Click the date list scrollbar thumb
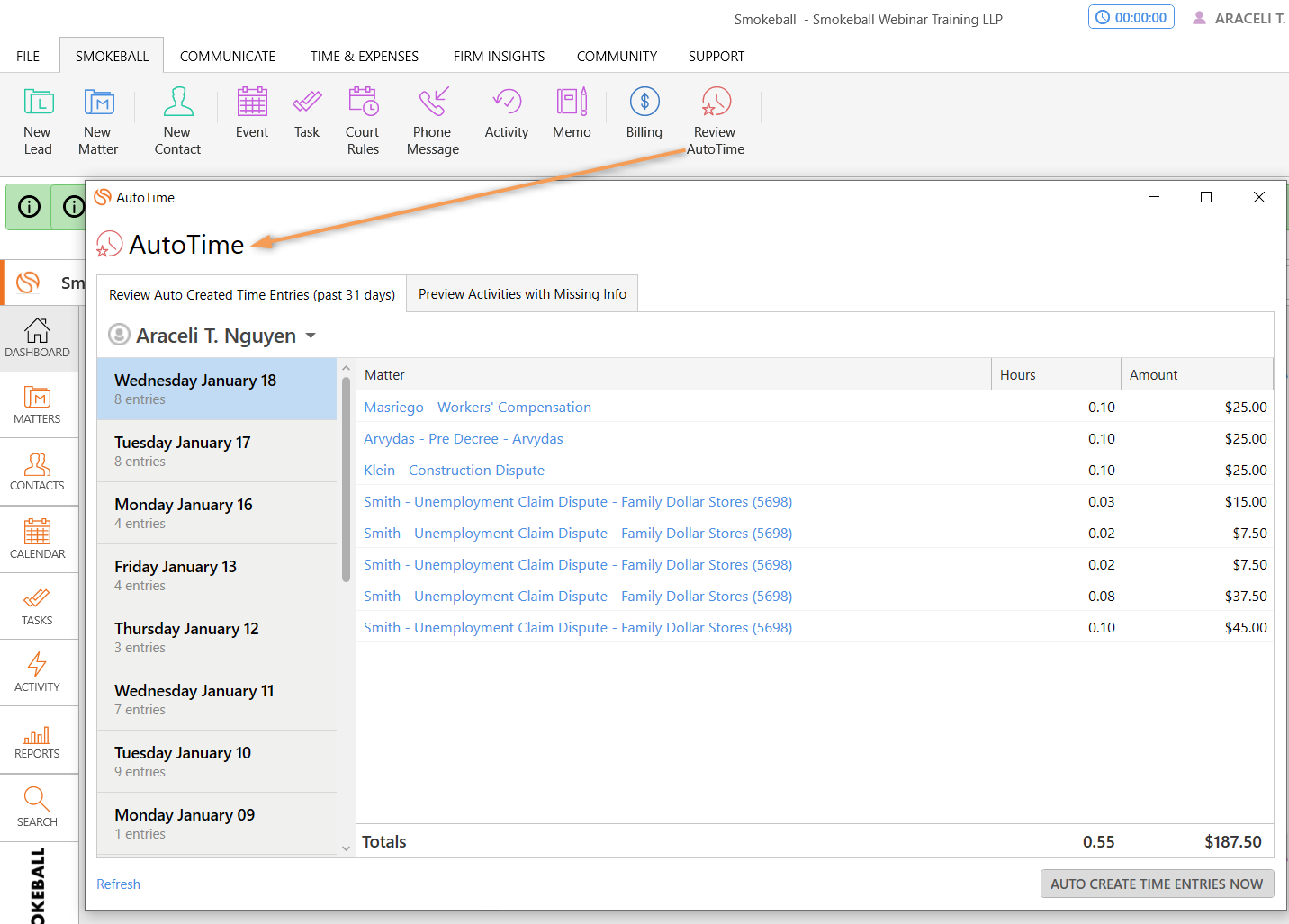 [x=346, y=479]
